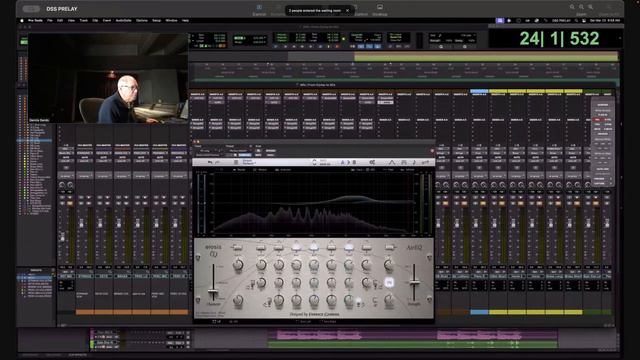The height and width of the screenshot is (360, 640).
Task: Click the blue color strip below right mixer channel
Action: coord(479,312)
